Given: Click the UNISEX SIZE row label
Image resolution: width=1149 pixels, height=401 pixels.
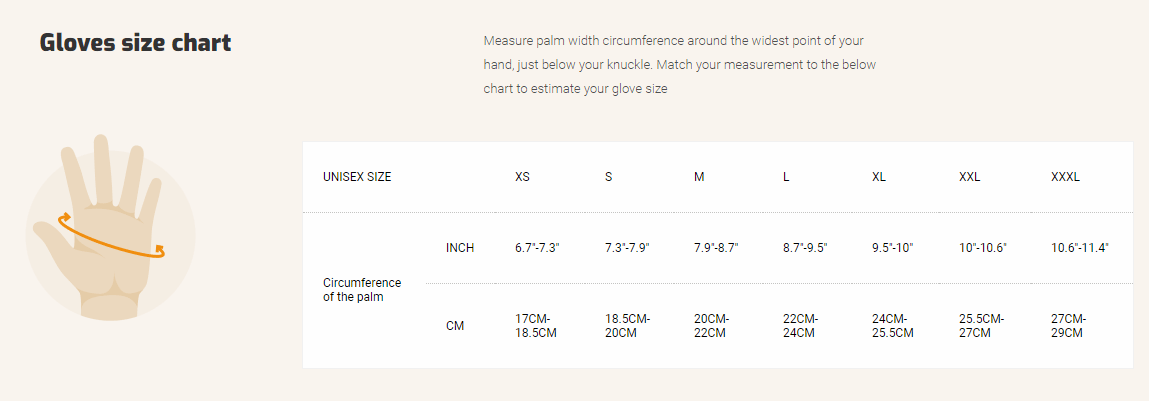Looking at the screenshot, I should click(x=357, y=177).
